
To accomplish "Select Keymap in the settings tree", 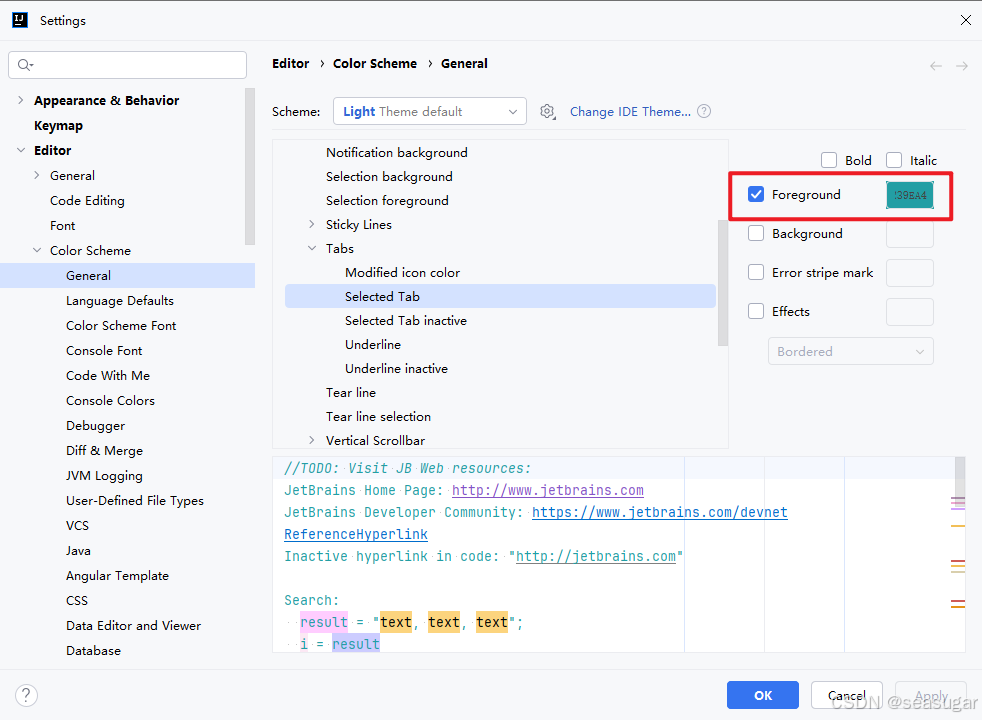I will coord(58,125).
